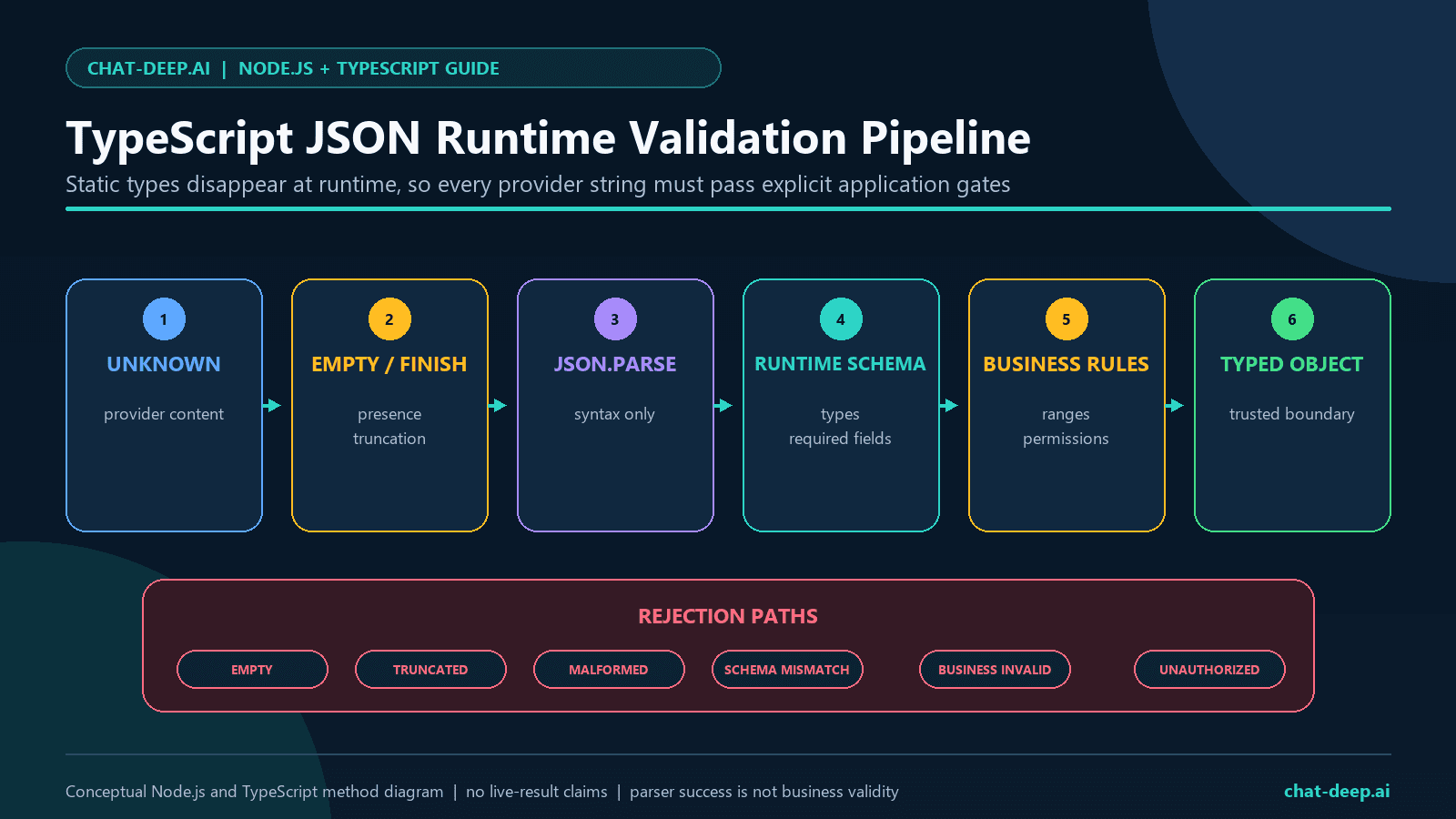The width and height of the screenshot is (1456, 819).
Task: Click the TYPED OBJECT card heading
Action: tap(1292, 364)
